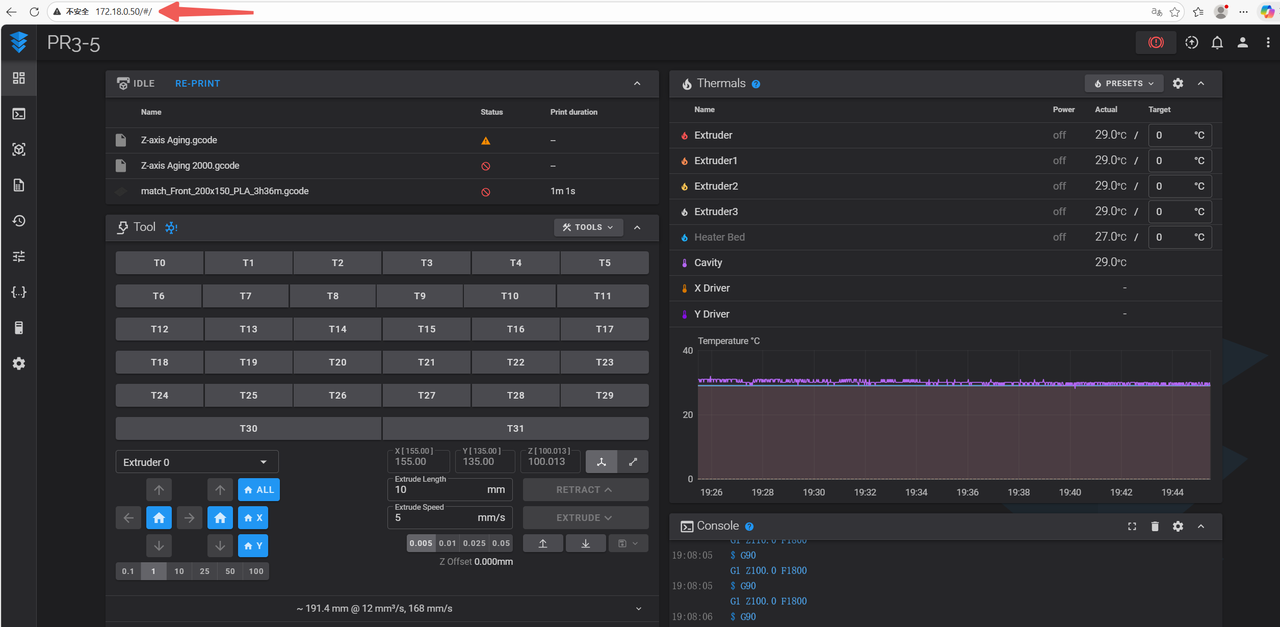
Task: Open the Thermals gear settings
Action: click(x=1178, y=84)
